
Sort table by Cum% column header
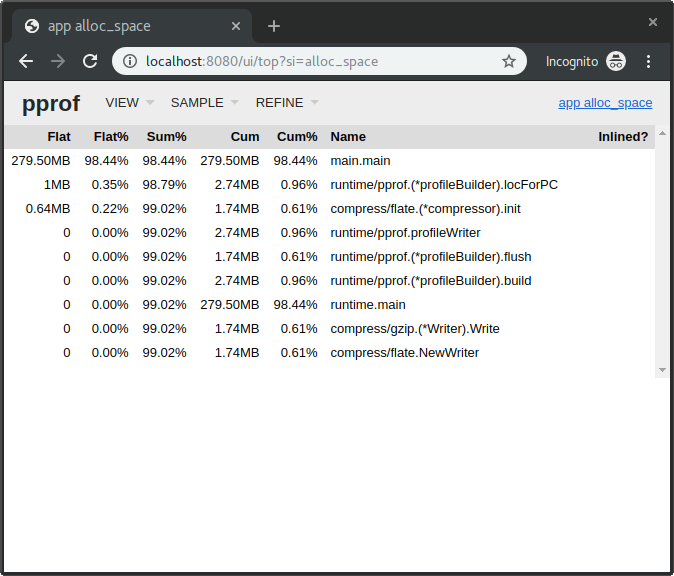297,137
